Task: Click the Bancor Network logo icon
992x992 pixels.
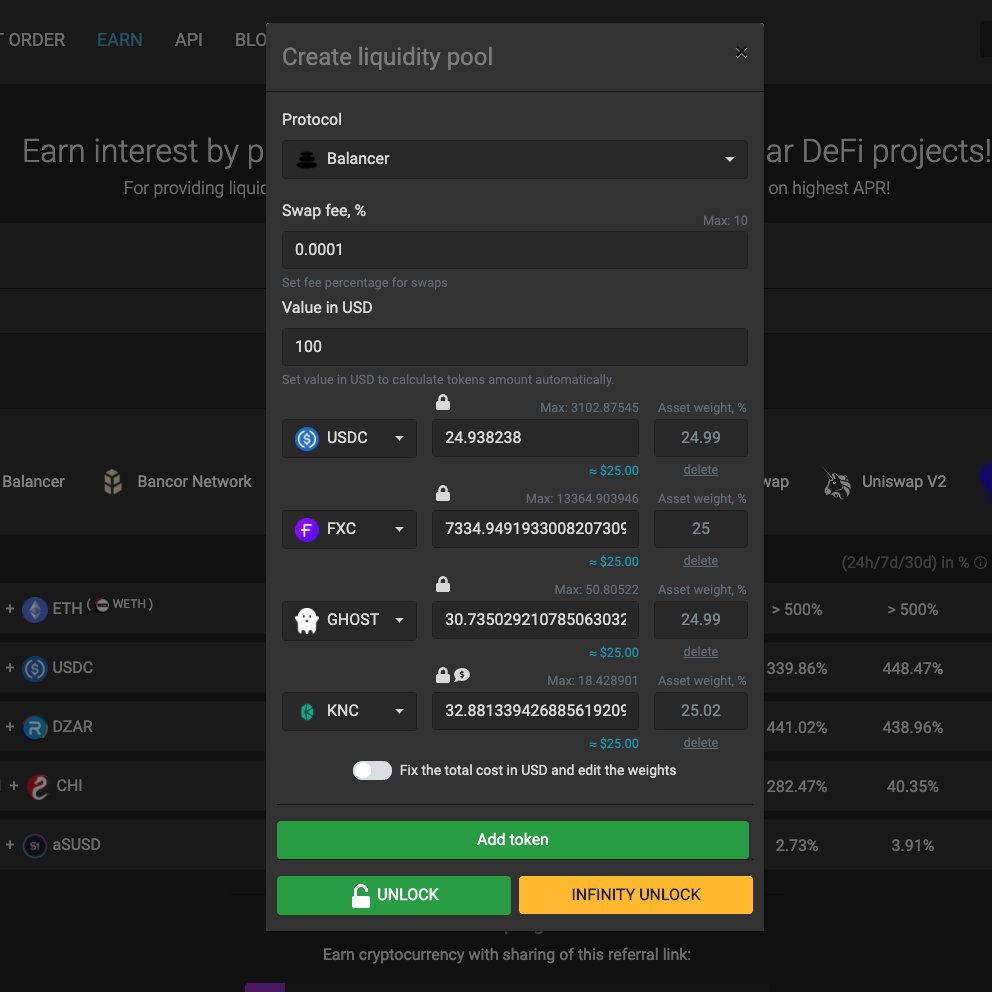Action: click(x=113, y=482)
